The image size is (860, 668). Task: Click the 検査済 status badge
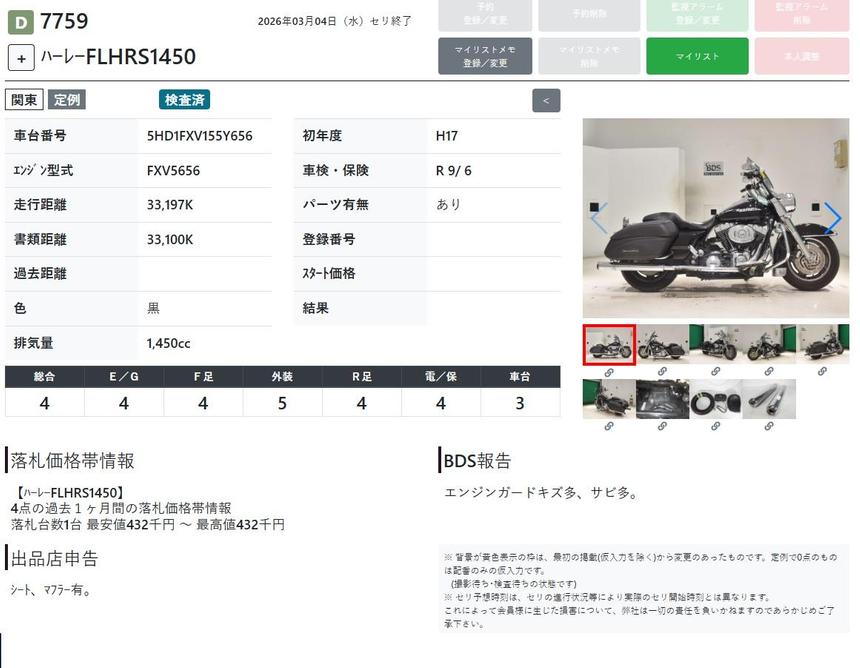point(184,100)
